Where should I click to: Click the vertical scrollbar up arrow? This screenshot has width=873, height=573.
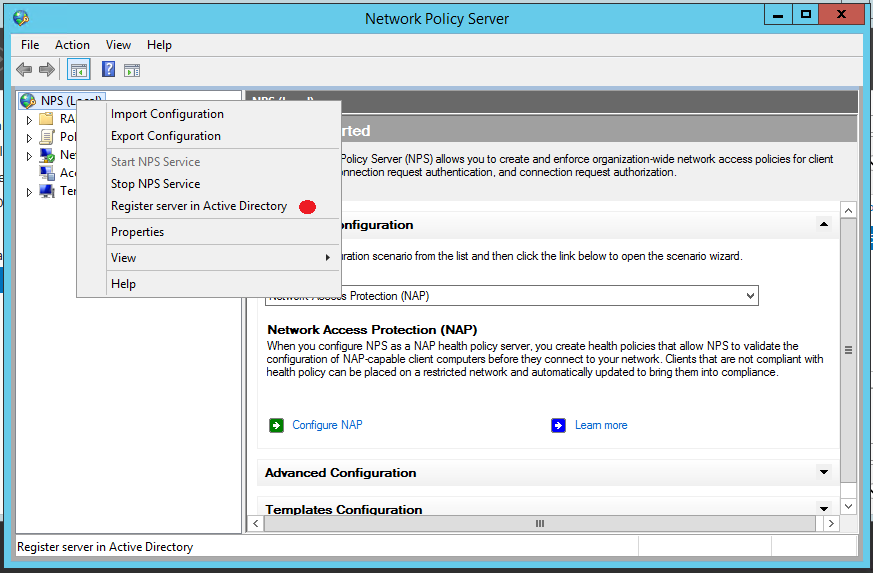click(x=848, y=210)
